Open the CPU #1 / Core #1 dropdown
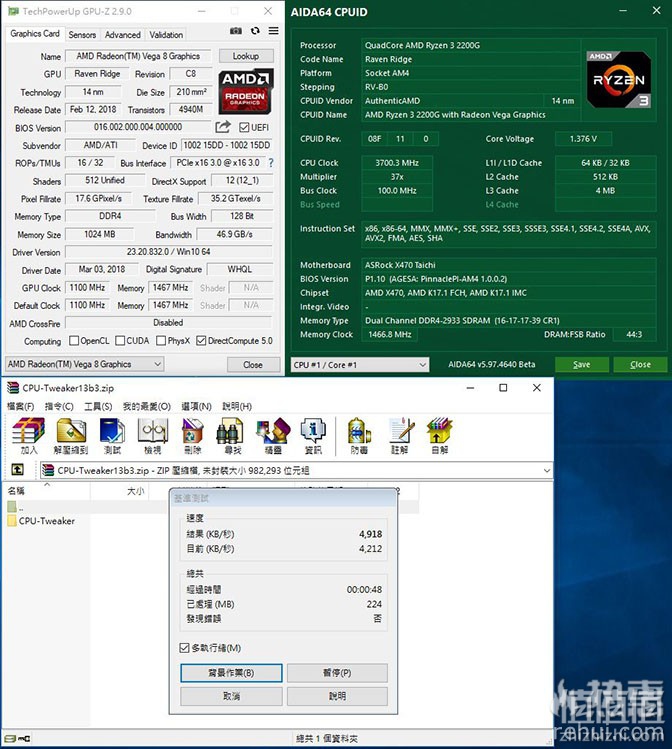Image resolution: width=672 pixels, height=749 pixels. pyautogui.click(x=360, y=365)
